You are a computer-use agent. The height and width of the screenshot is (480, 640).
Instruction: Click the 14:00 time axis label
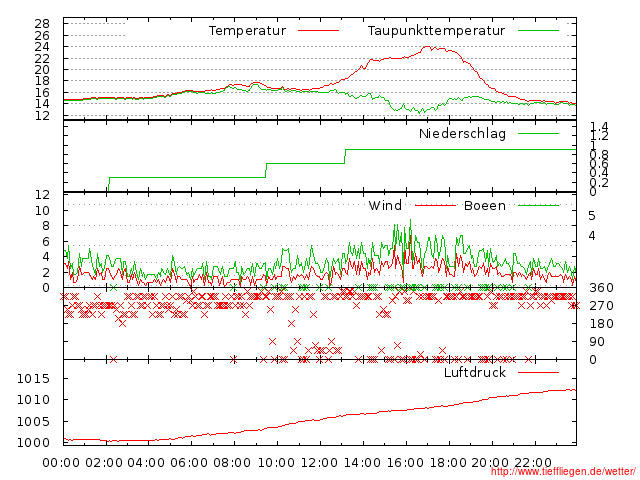click(x=362, y=463)
